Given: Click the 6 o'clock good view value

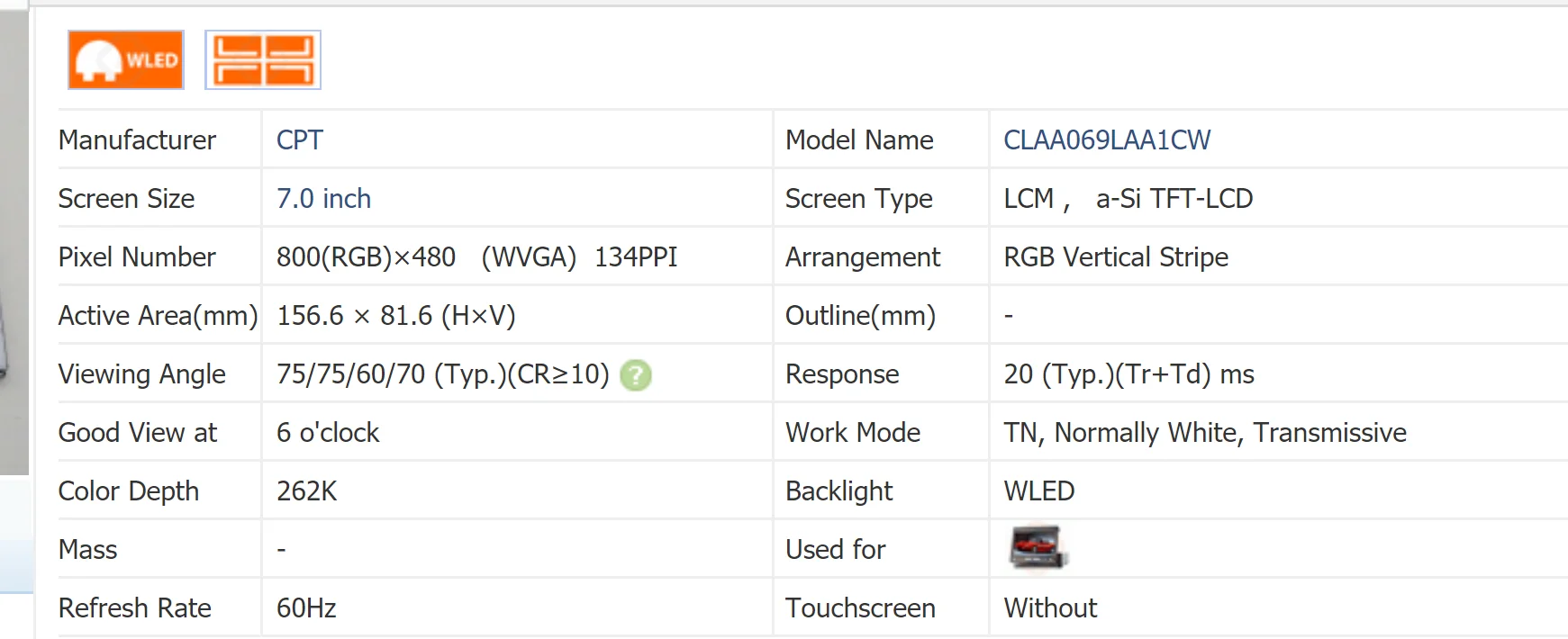Looking at the screenshot, I should 328,433.
